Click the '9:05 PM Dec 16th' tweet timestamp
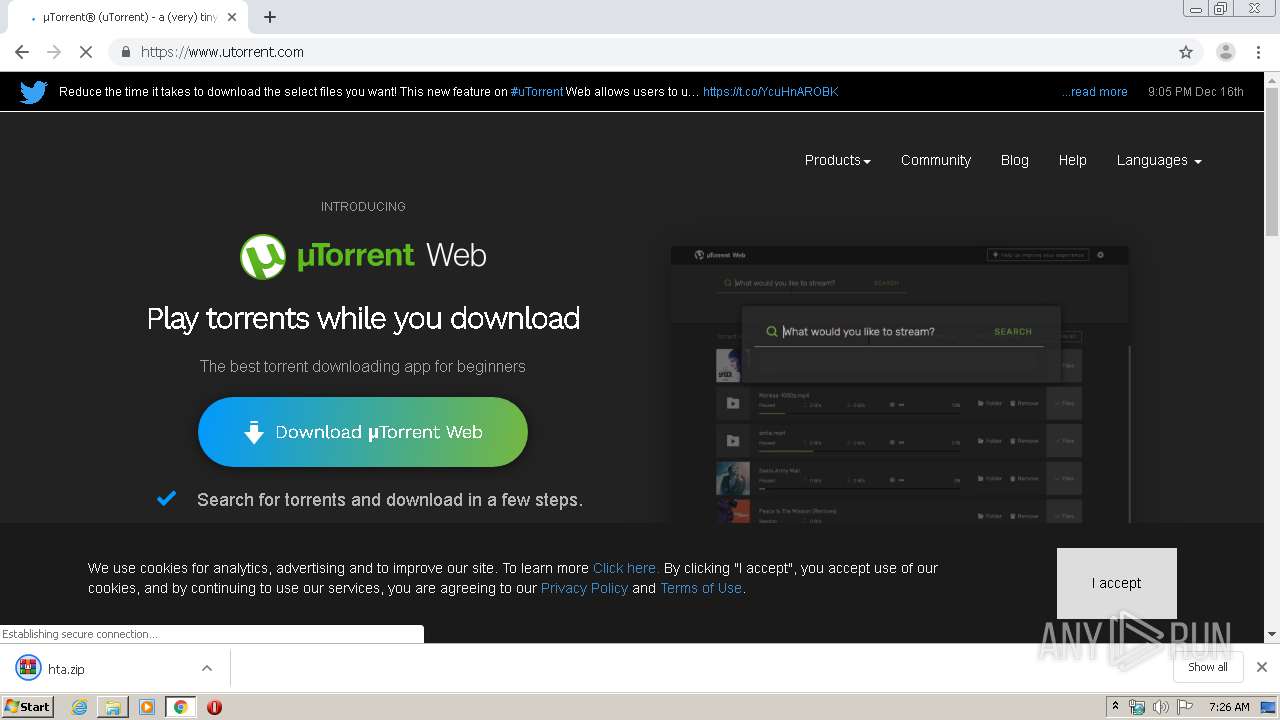1280x720 pixels. [1196, 92]
